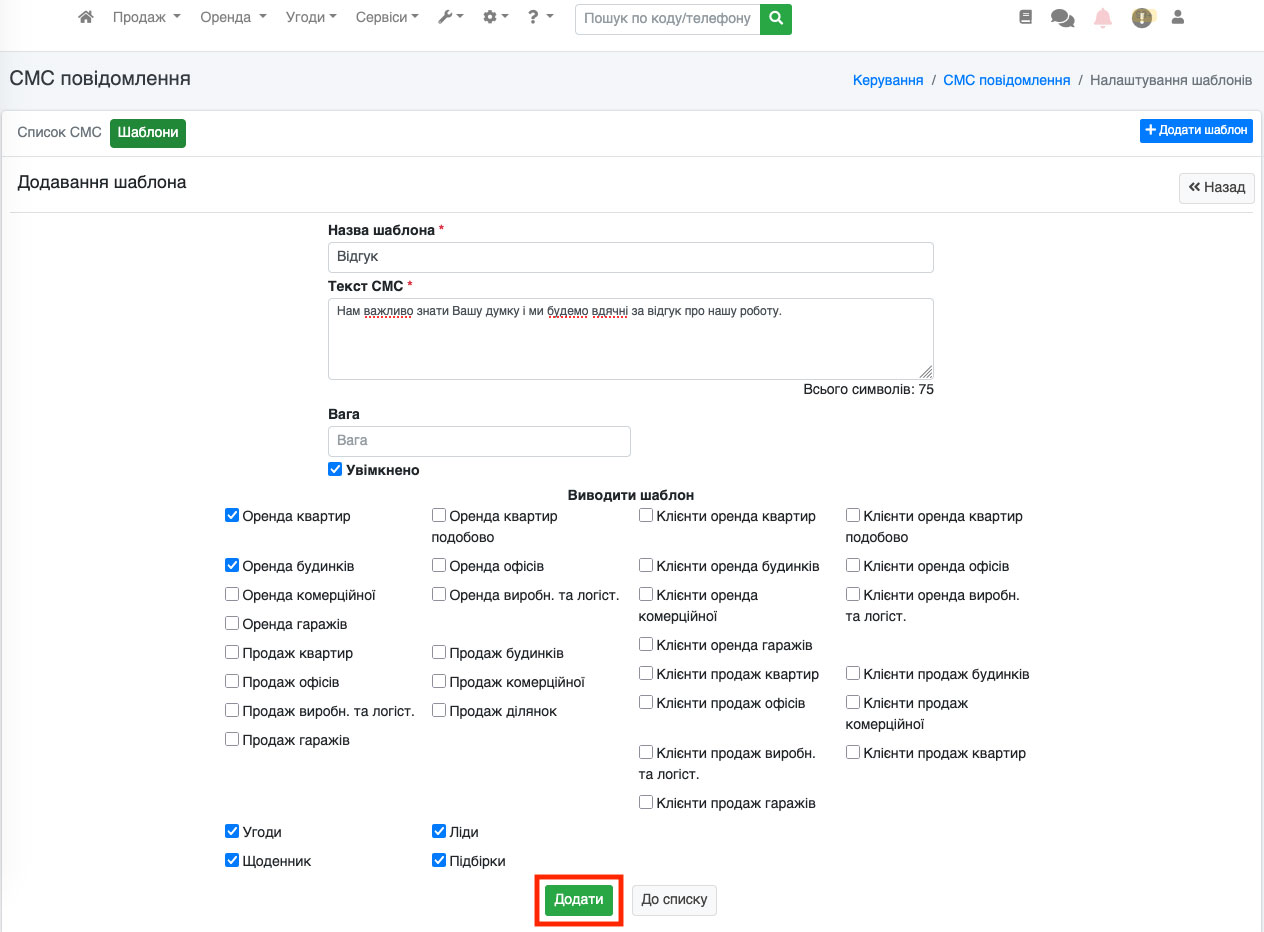This screenshot has height=932, width=1264.
Task: Click the Вага input field
Action: 479,441
